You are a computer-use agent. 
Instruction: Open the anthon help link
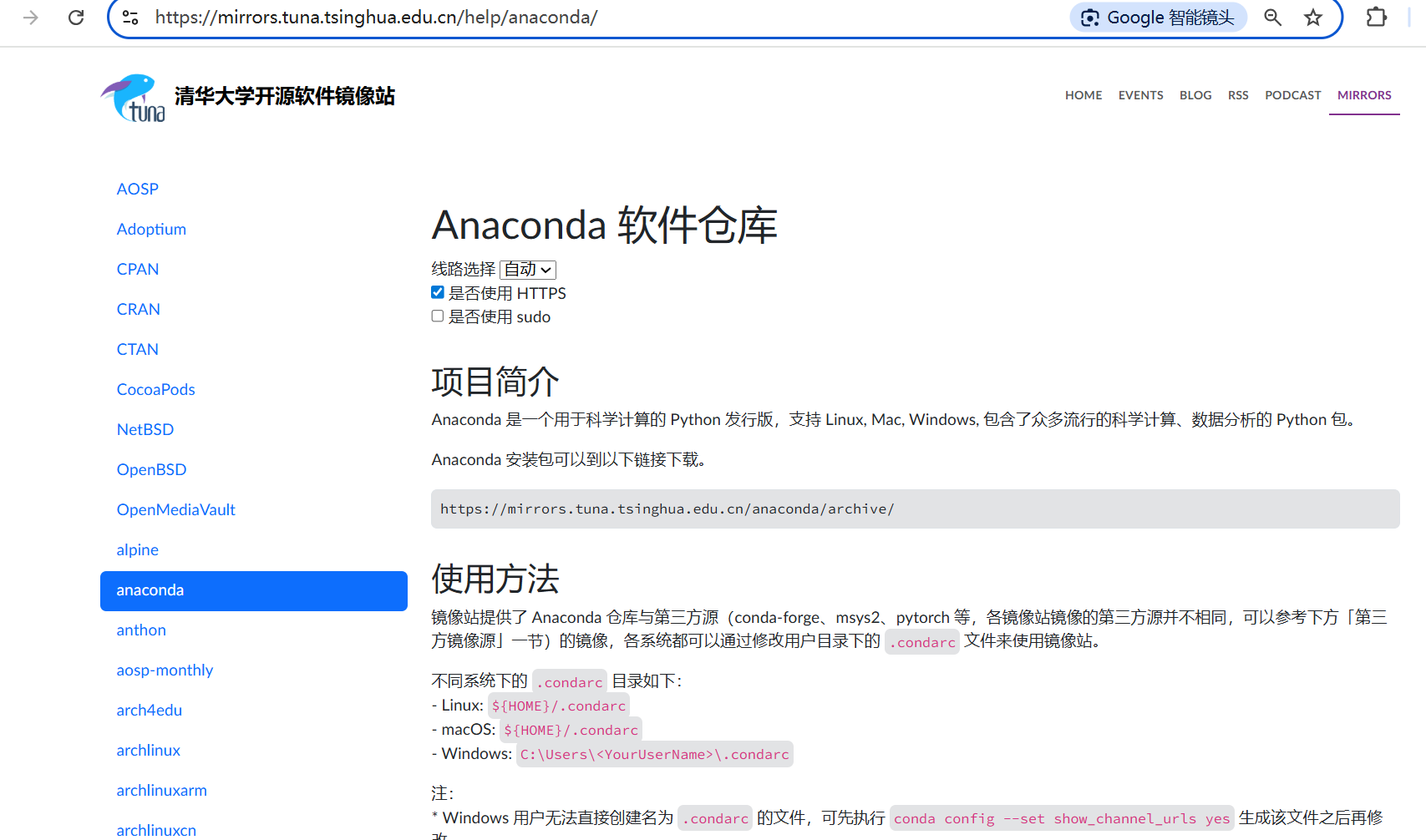[141, 630]
